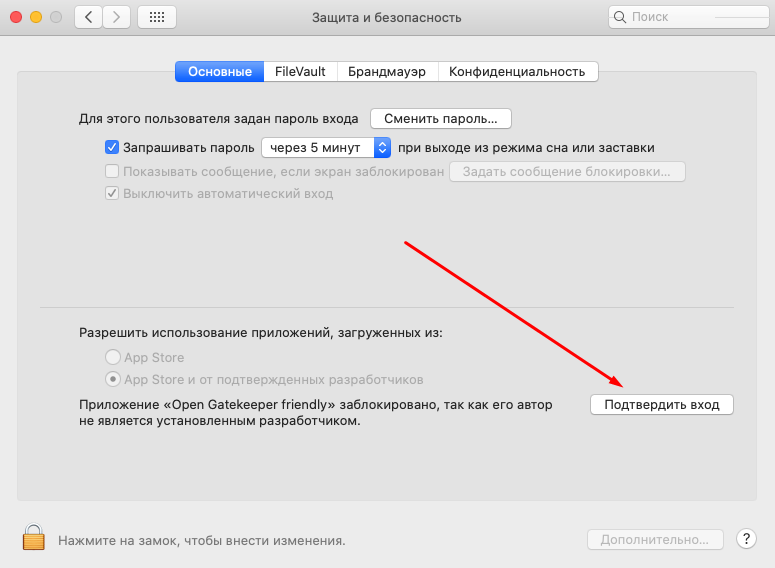Toggle "Выключить автоматический вход" checkbox
Screen dimensions: 775x568
tap(112, 193)
